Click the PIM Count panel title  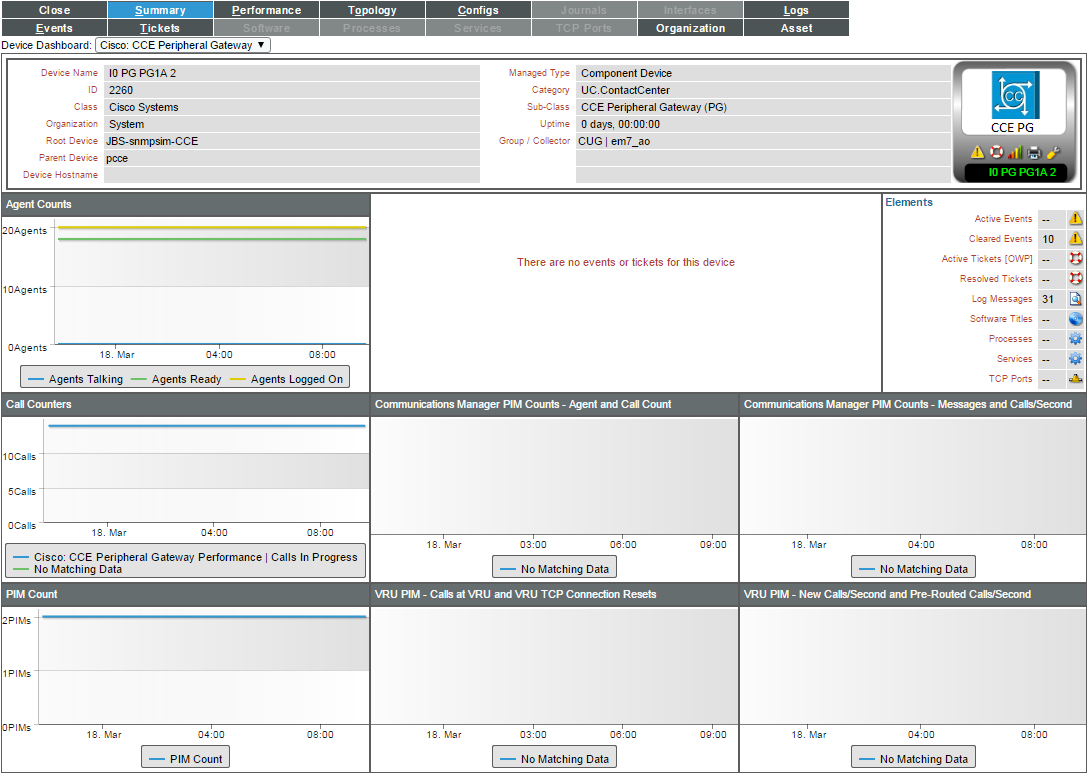32,594
